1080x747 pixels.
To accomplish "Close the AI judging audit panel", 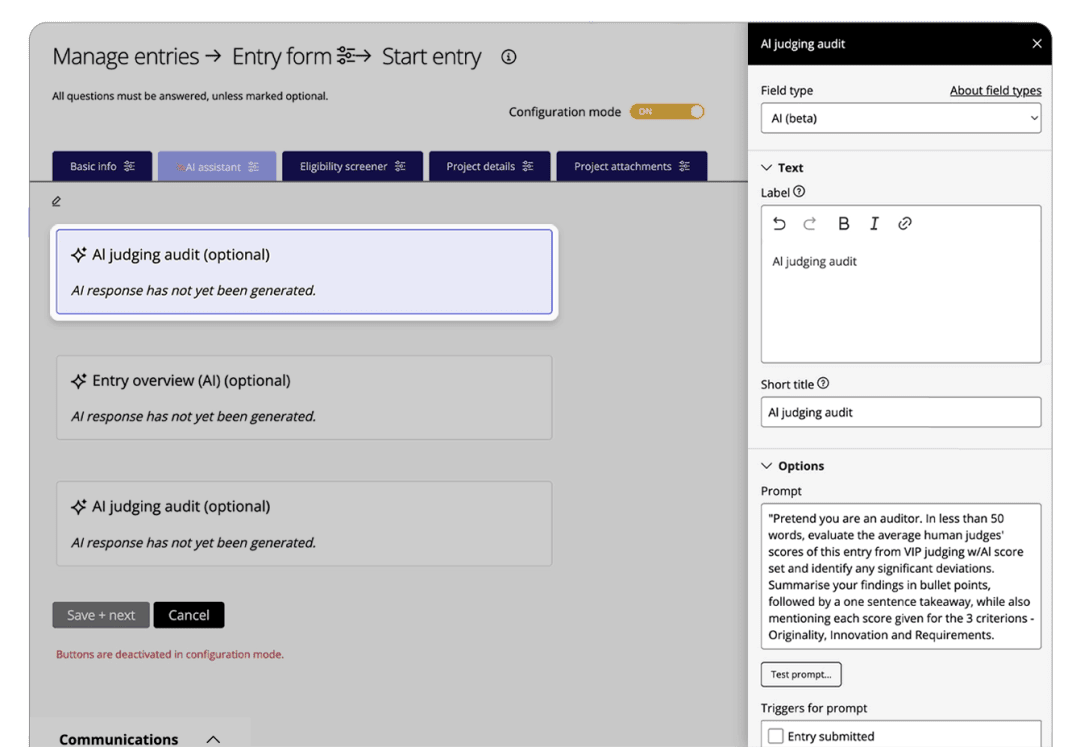I will [x=1037, y=44].
